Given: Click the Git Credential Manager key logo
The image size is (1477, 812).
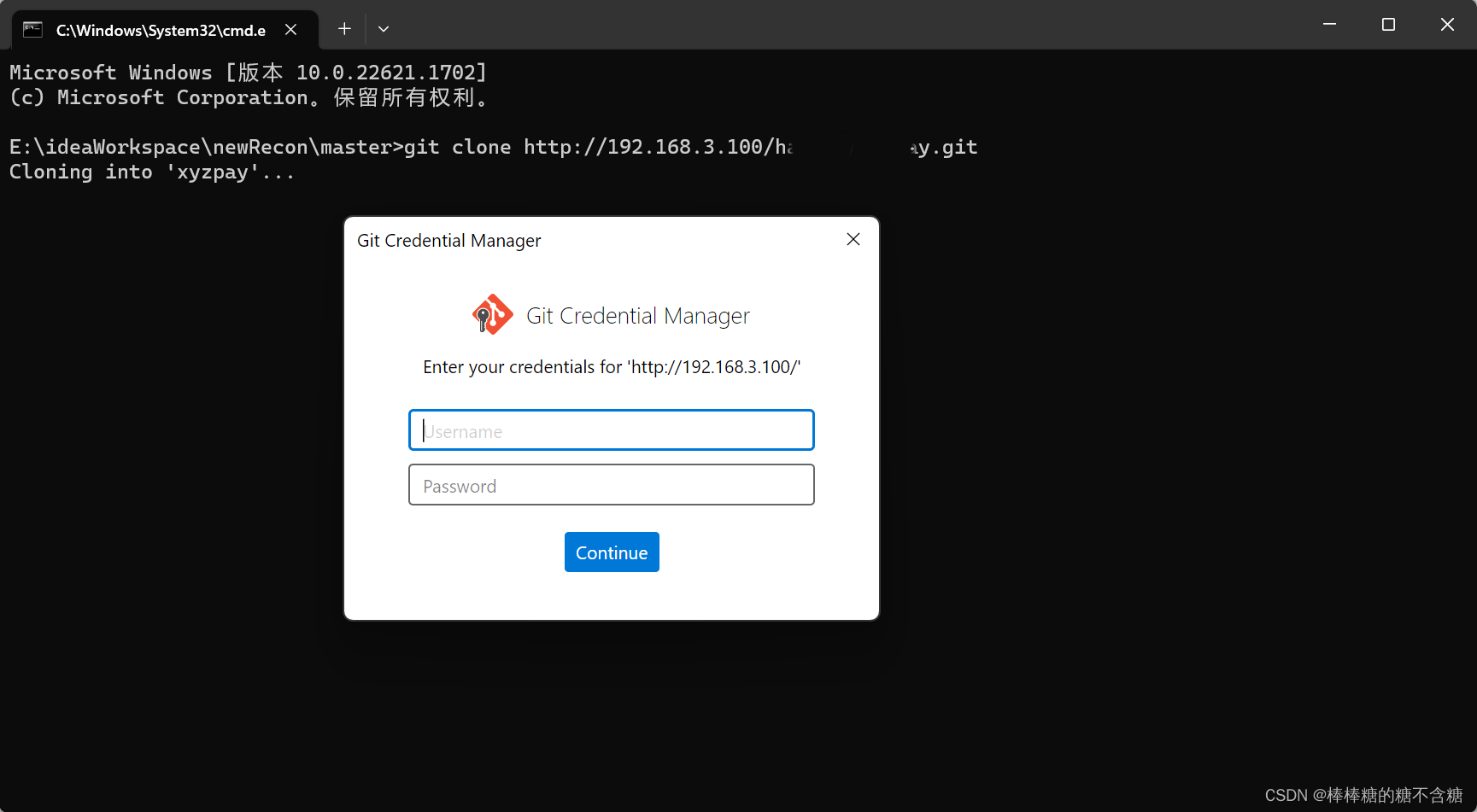Looking at the screenshot, I should click(493, 315).
